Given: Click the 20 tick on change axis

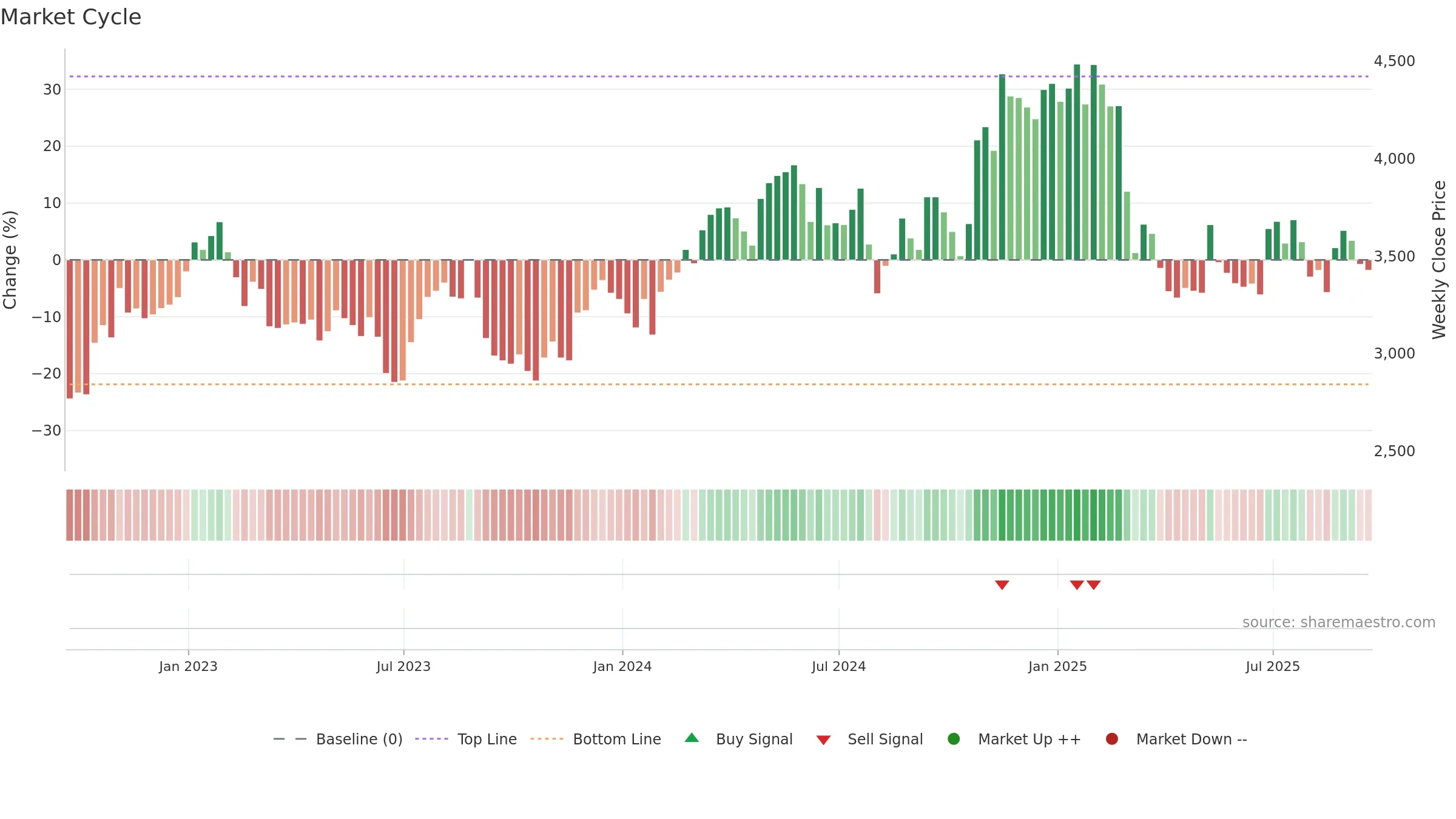Looking at the screenshot, I should point(52,146).
